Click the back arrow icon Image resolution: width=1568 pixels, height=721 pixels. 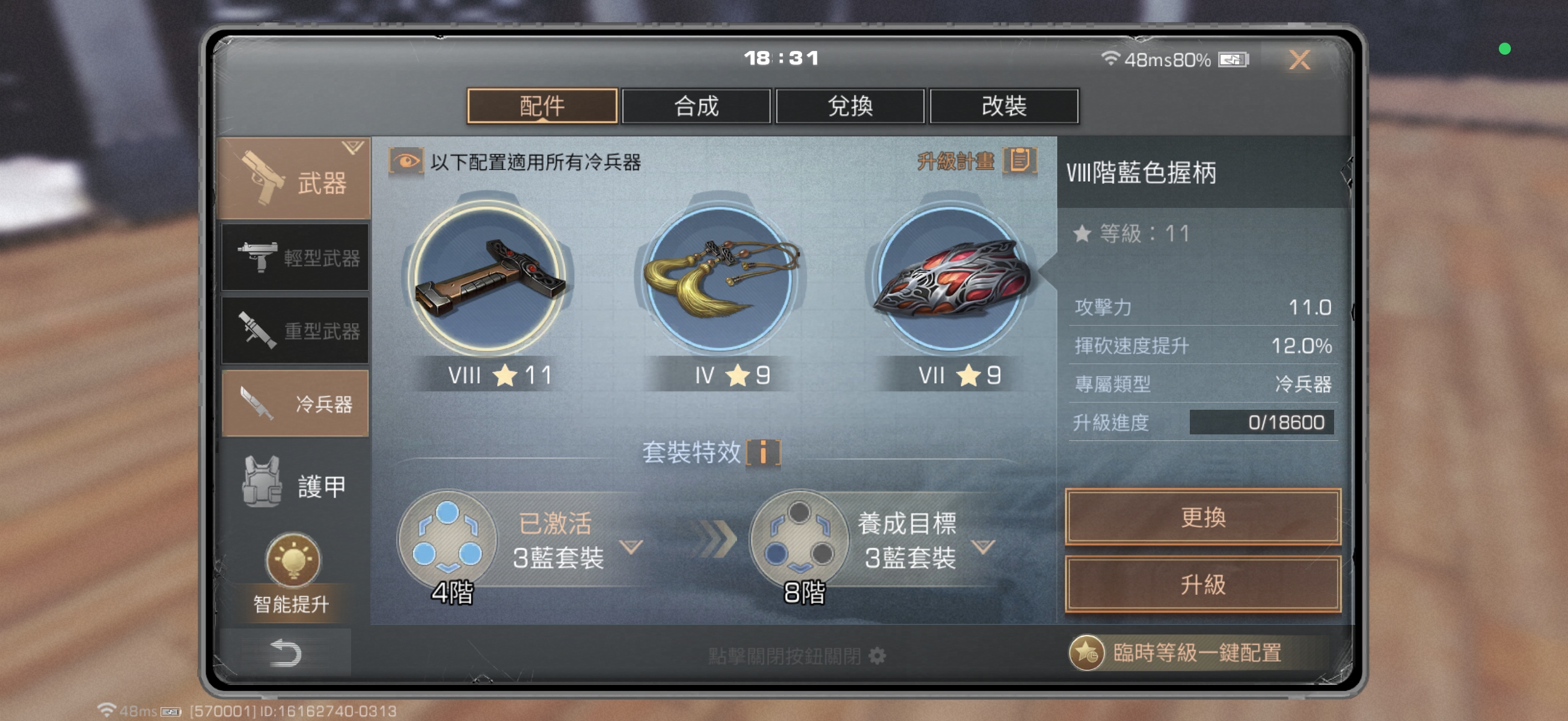pos(286,653)
